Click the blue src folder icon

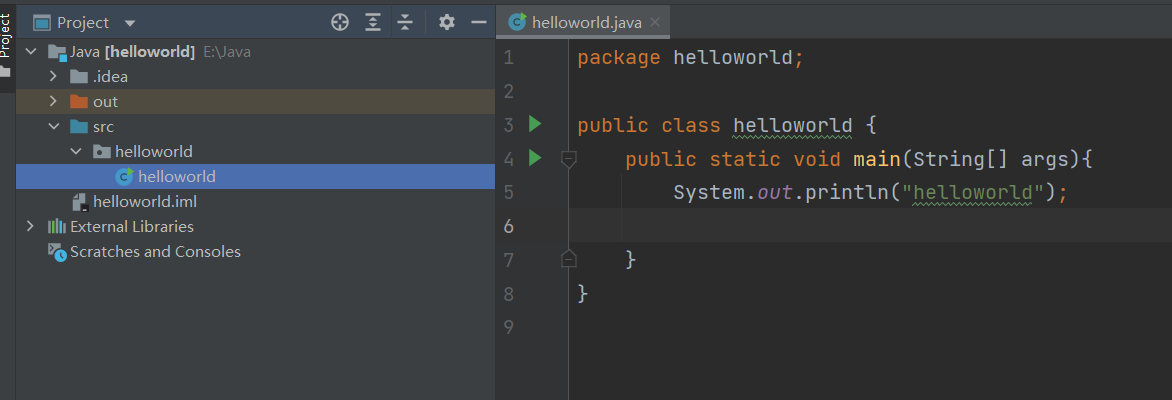click(78, 126)
